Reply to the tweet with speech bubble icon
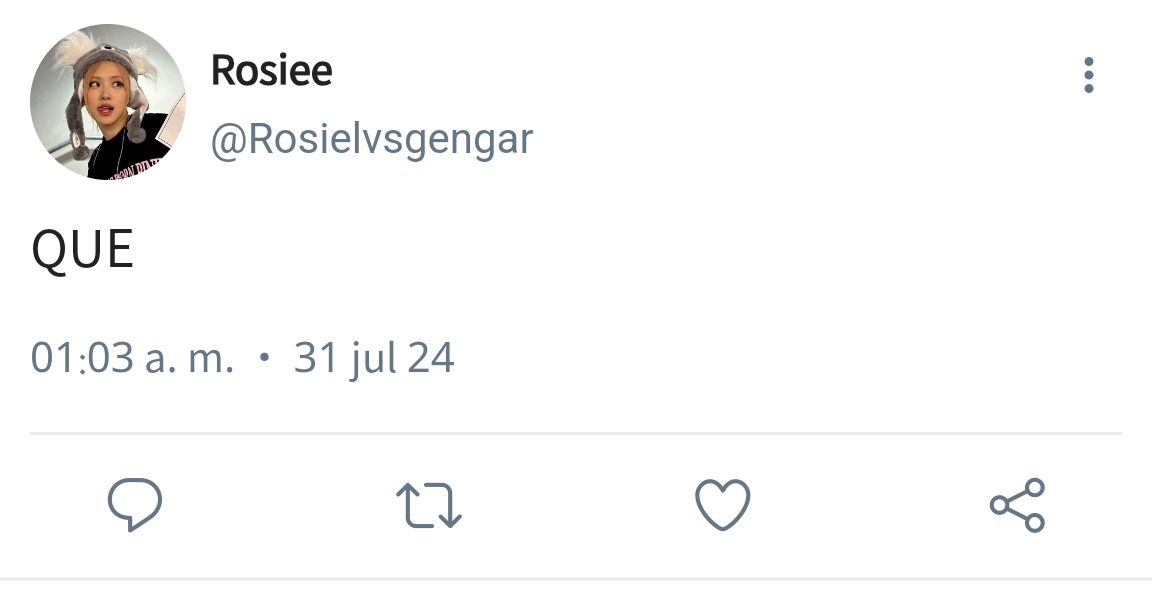Screen dimensions: 1152x597 point(134,504)
